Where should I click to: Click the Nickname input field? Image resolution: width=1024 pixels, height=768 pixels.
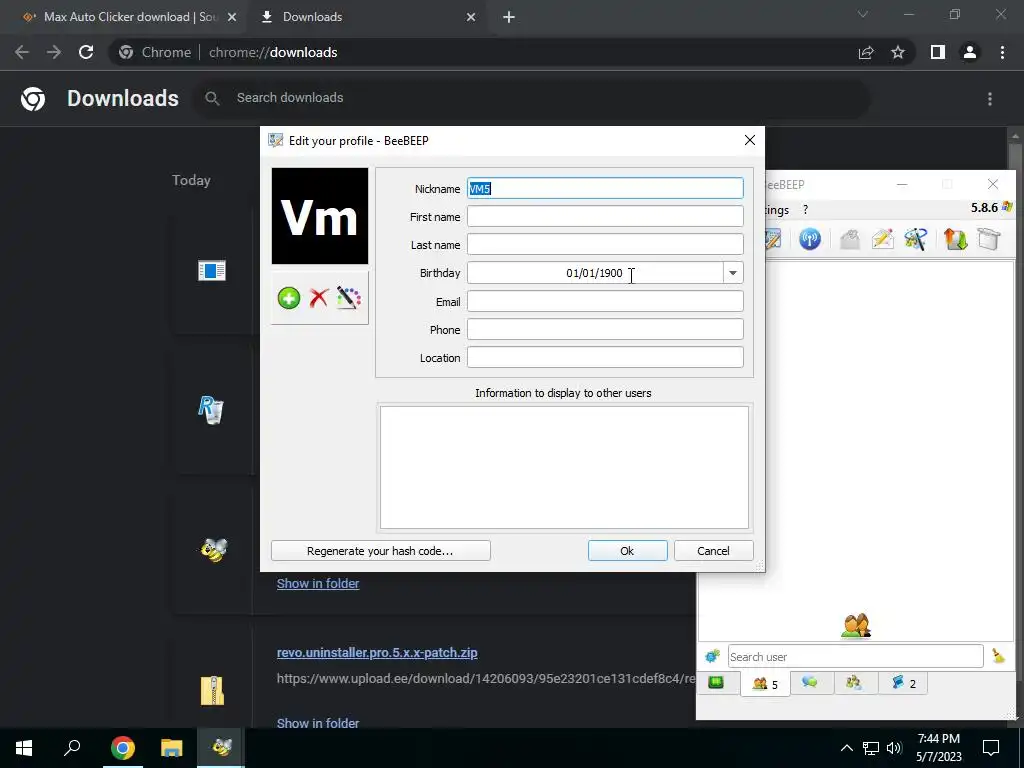(x=605, y=189)
